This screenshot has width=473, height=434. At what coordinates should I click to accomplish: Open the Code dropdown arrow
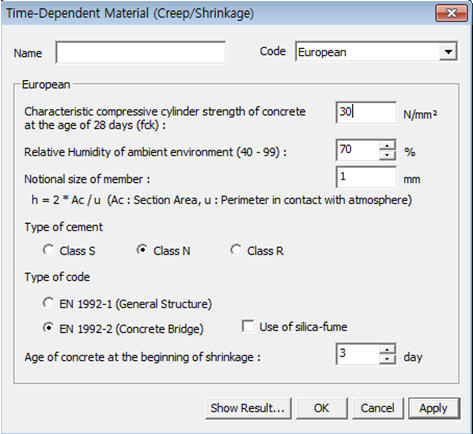coord(448,52)
